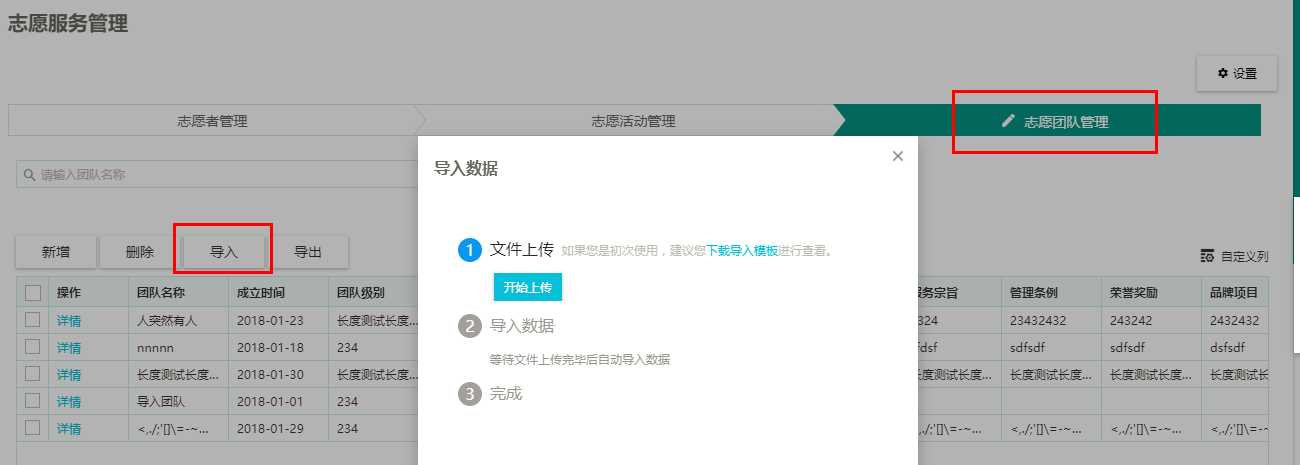1300x465 pixels.
Task: Check the row checkbox for nnnnn
Action: (x=33, y=347)
